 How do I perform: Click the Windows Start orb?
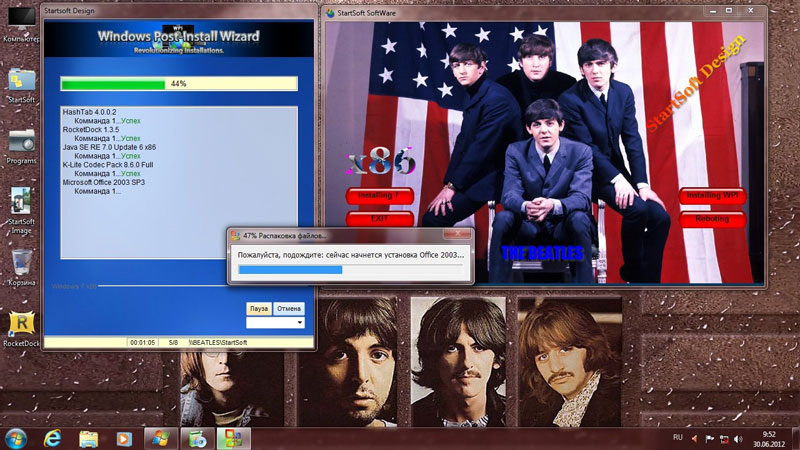coord(17,437)
